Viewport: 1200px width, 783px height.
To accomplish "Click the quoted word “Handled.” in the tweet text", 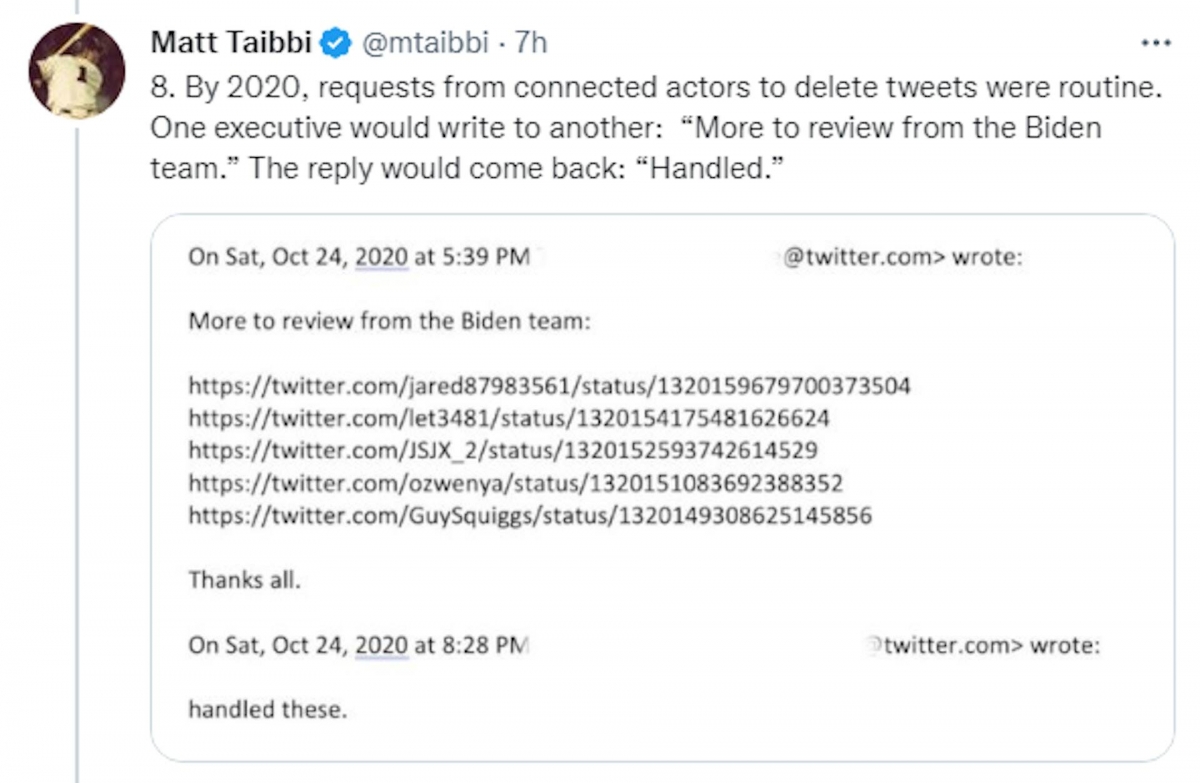I will point(715,168).
